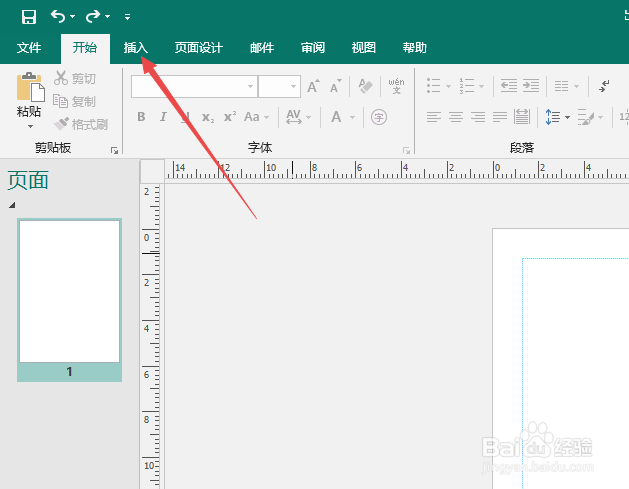Viewport: 629px width, 489px height.
Task: Click the font color A button
Action: coord(336,117)
